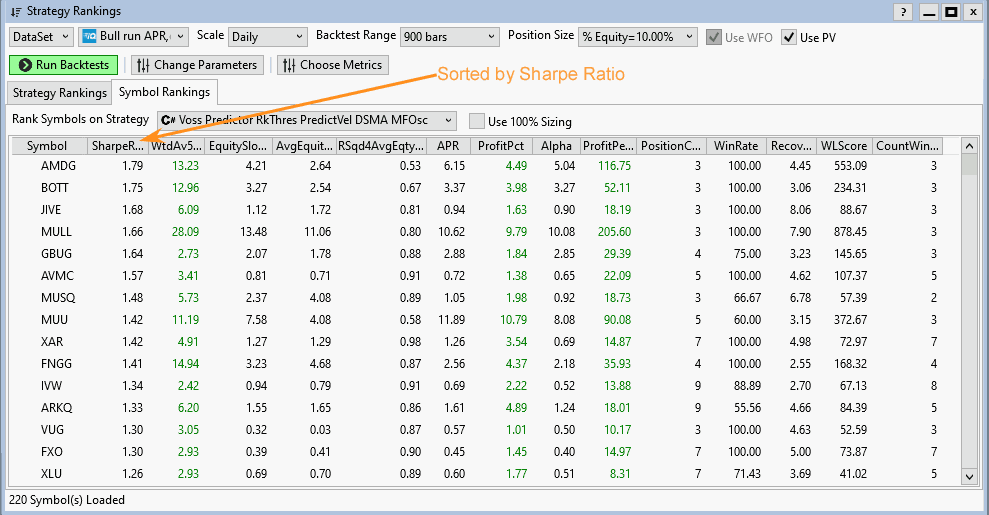Click the help question mark button
This screenshot has width=989, height=515.
click(x=904, y=12)
